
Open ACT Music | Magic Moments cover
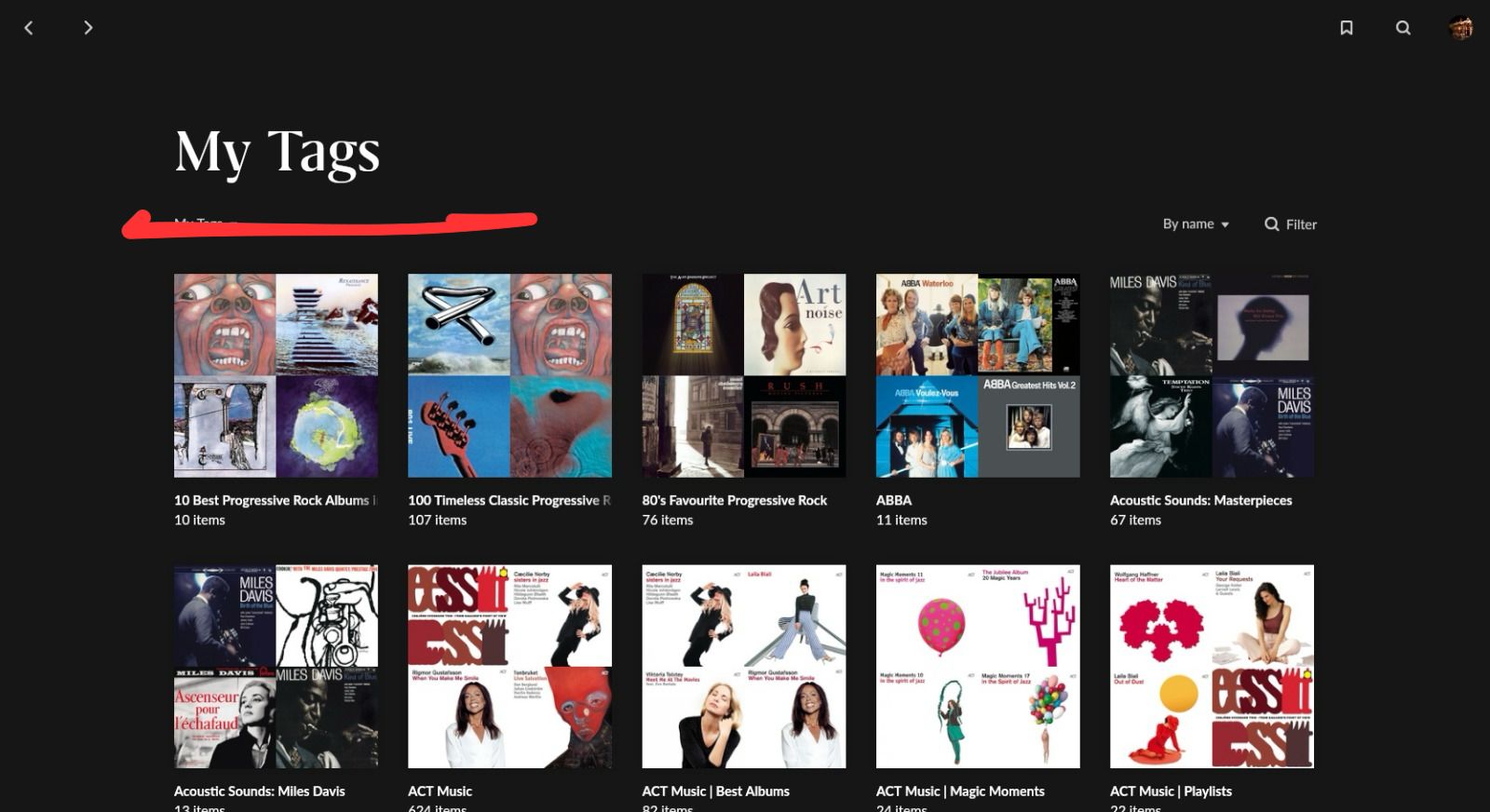coord(978,666)
